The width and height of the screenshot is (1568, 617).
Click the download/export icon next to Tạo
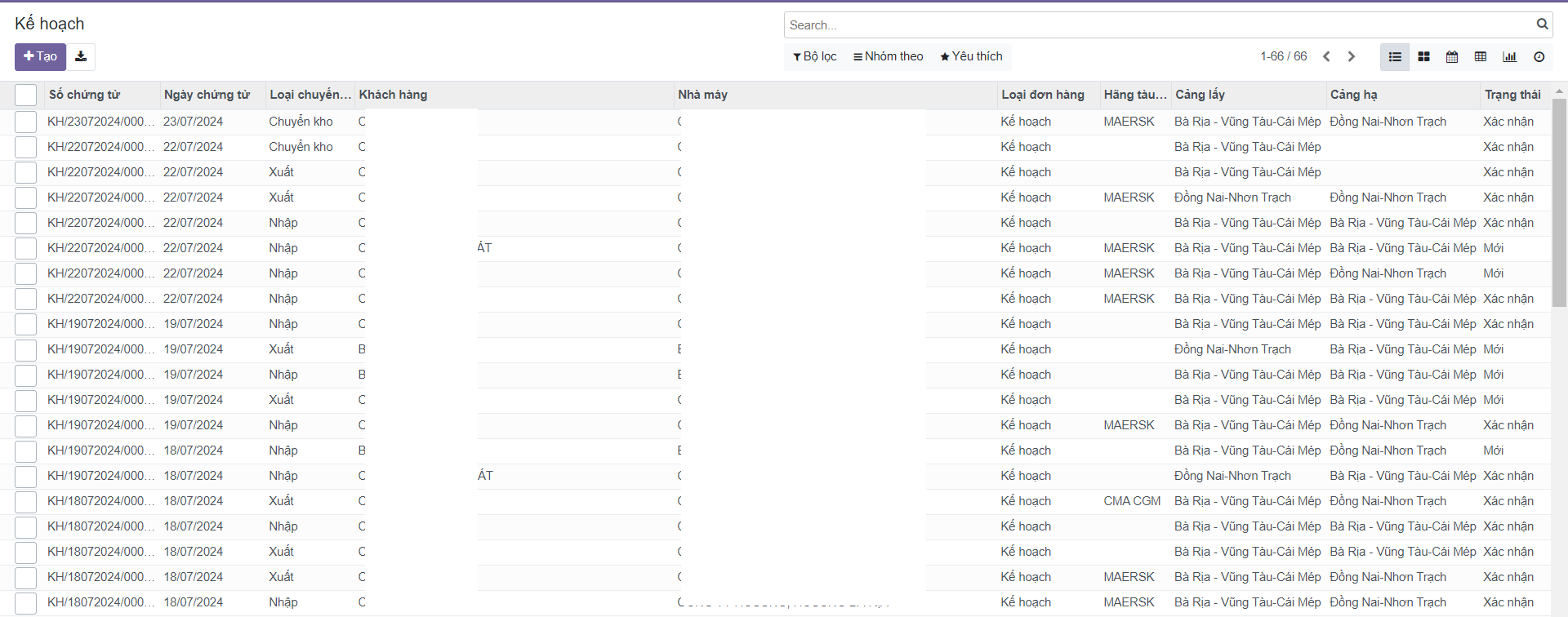(81, 56)
